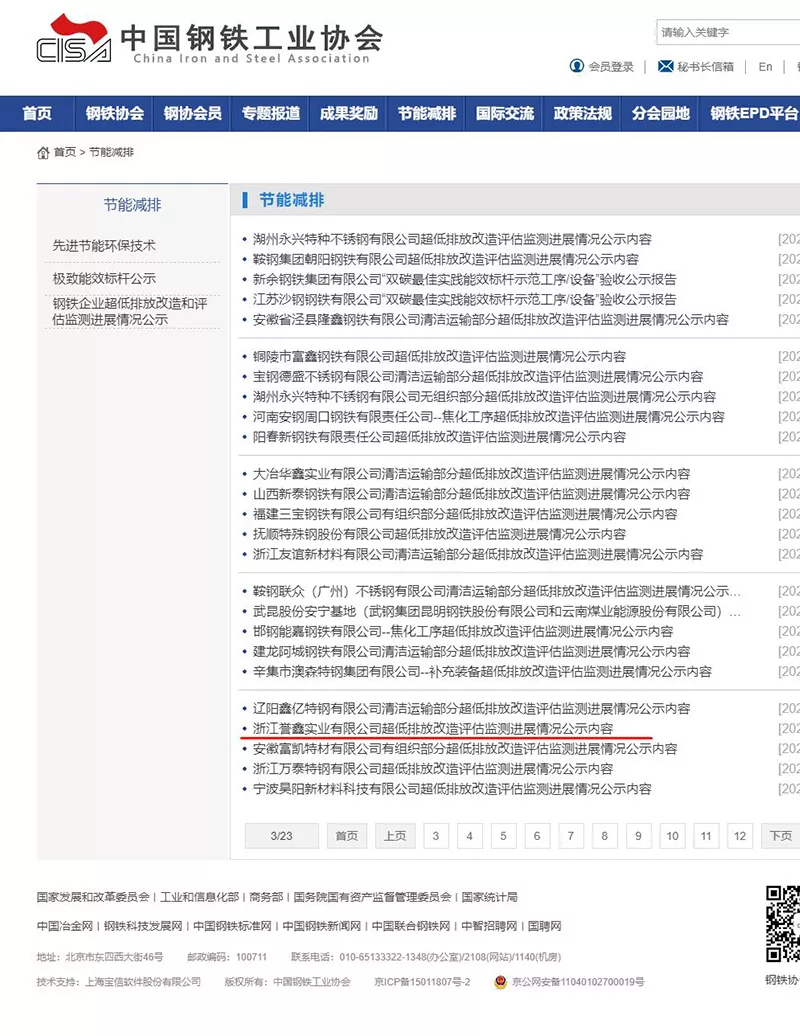
Task: Jump to page 12 in pagination
Action: coord(740,836)
